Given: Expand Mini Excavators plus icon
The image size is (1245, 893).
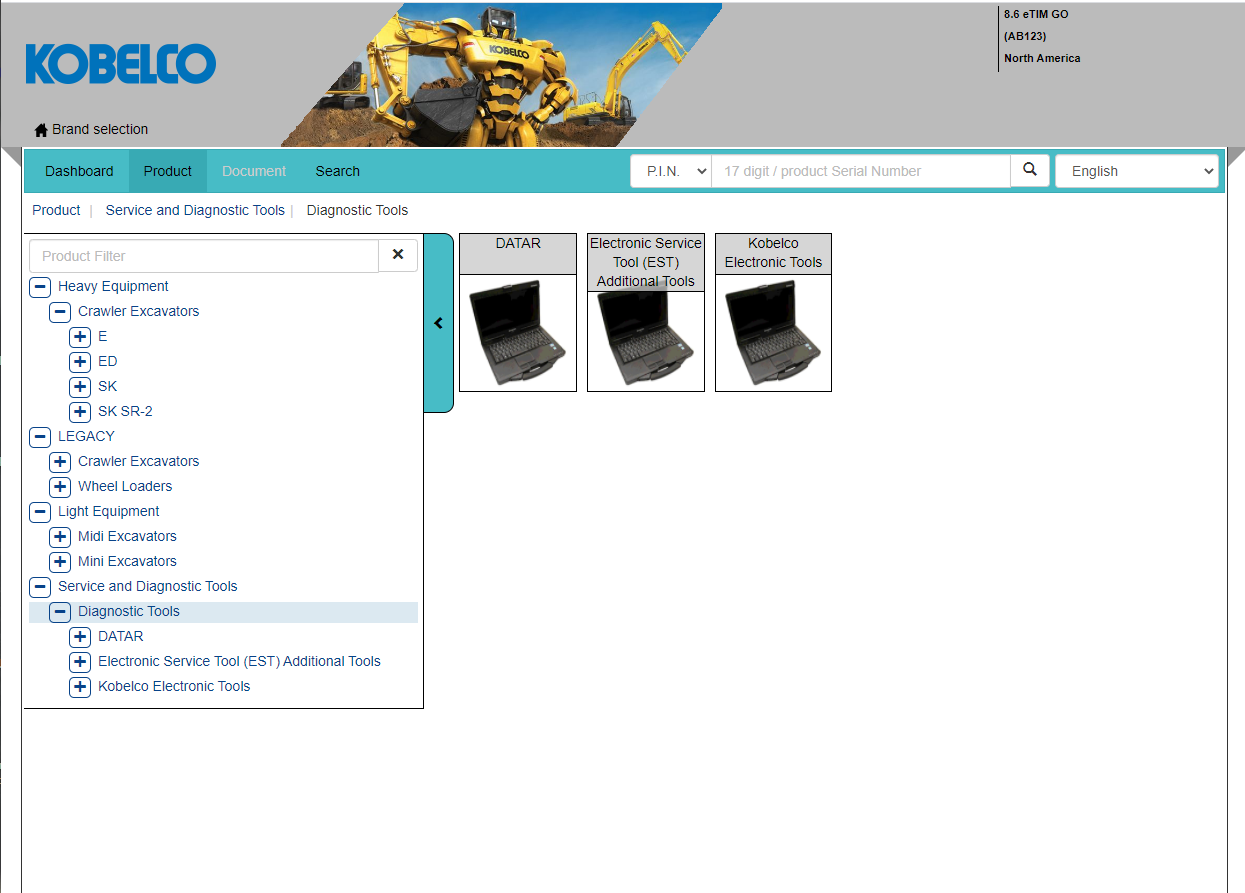Looking at the screenshot, I should tap(60, 561).
